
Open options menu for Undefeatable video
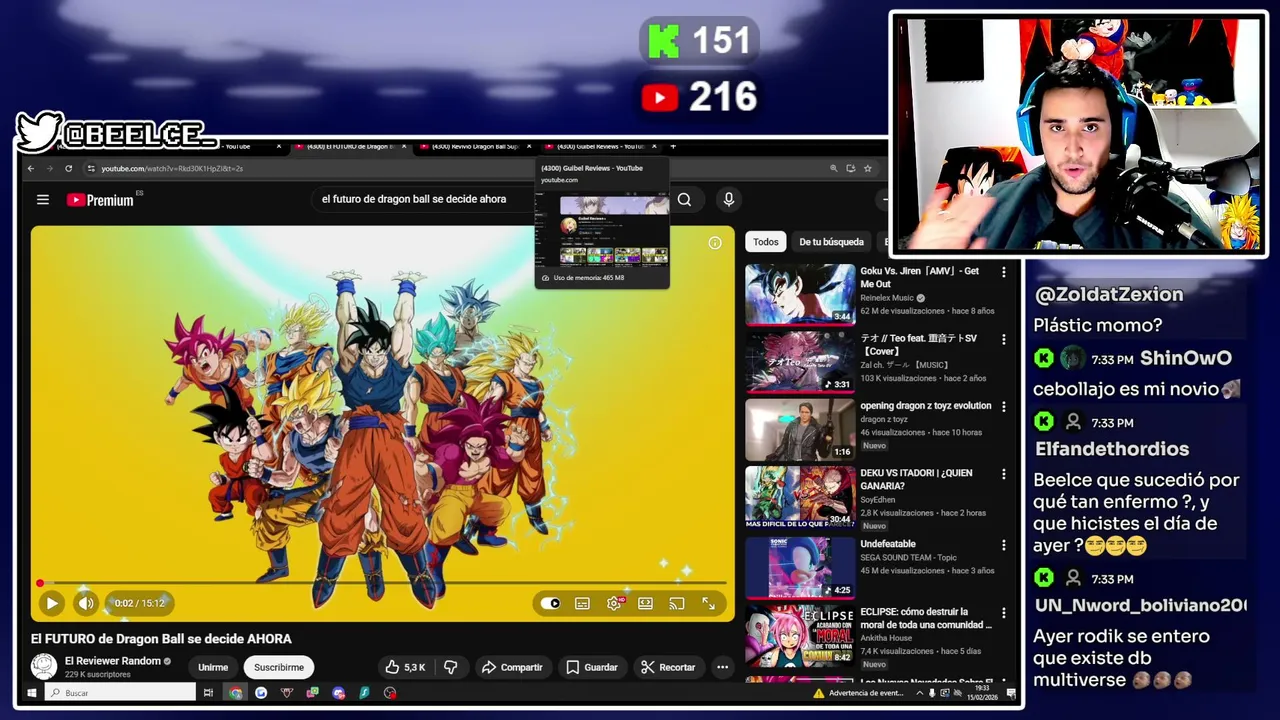tap(1004, 545)
